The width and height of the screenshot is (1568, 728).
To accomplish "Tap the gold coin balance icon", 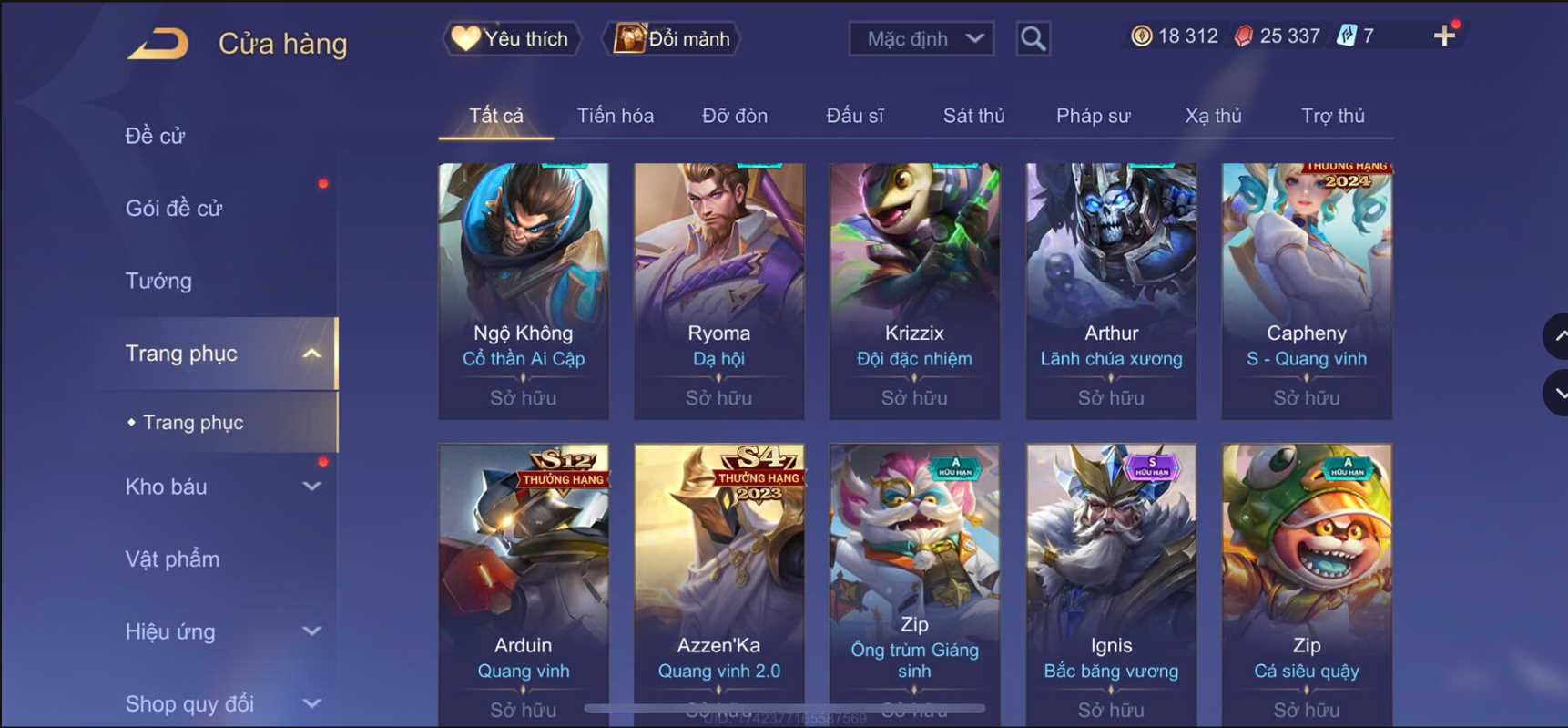I will [1141, 36].
